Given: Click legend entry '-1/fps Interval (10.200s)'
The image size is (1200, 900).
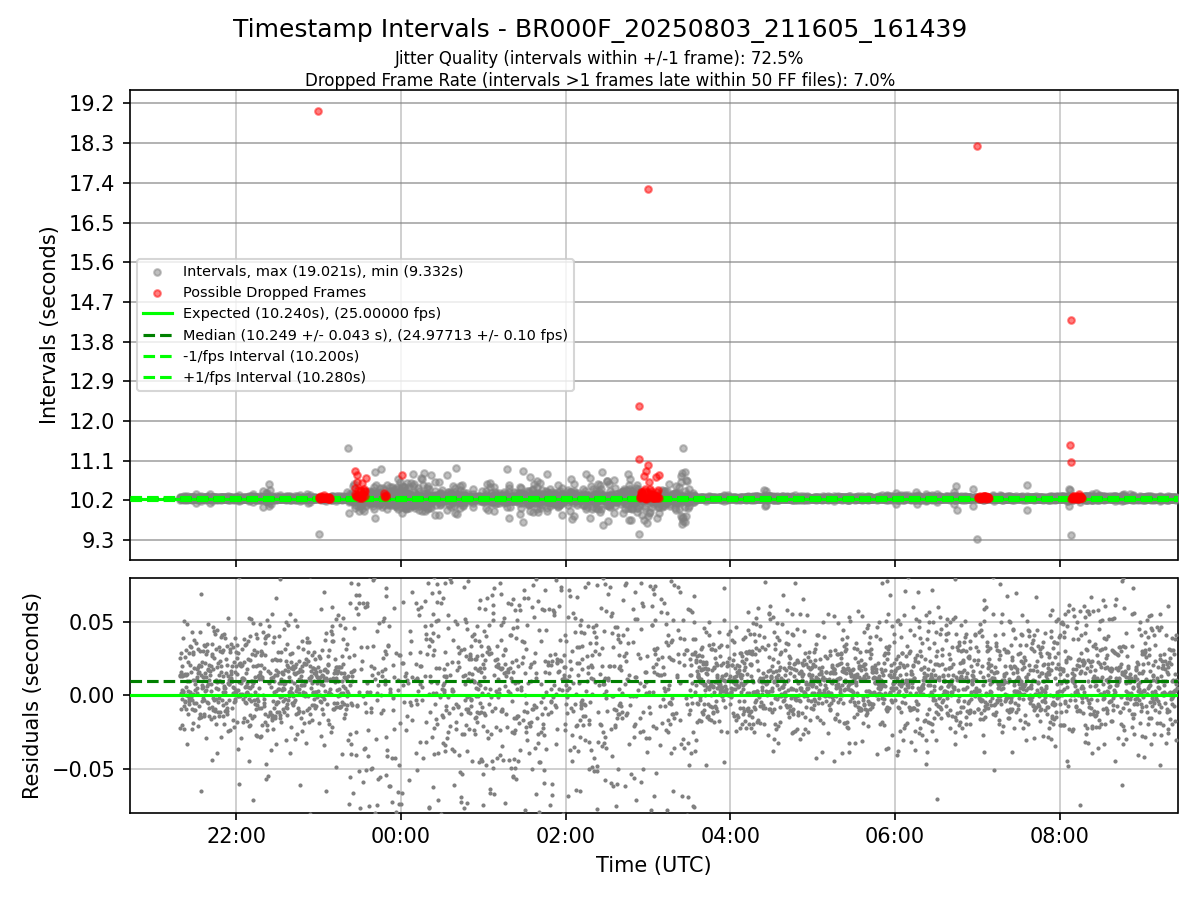Looking at the screenshot, I should tap(271, 356).
